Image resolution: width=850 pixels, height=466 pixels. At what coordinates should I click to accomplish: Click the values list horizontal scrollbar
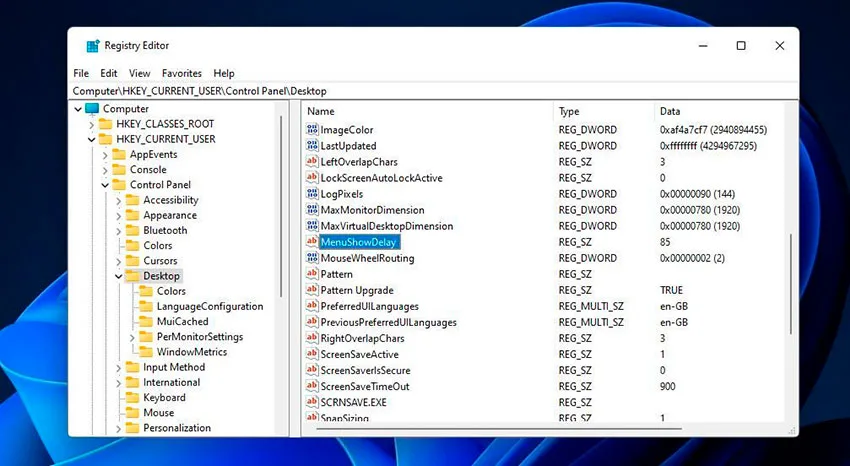[499, 429]
